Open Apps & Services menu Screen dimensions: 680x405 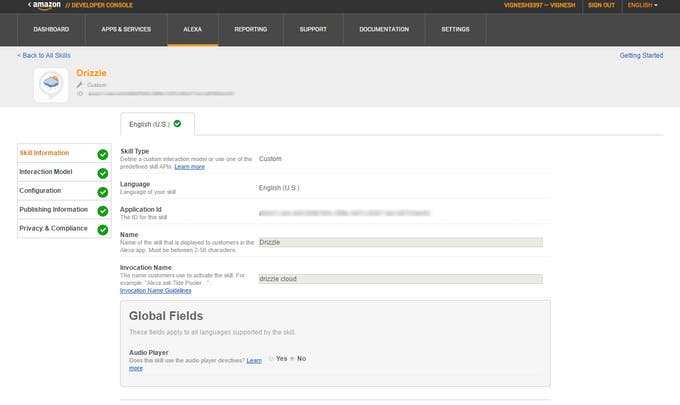(x=126, y=29)
